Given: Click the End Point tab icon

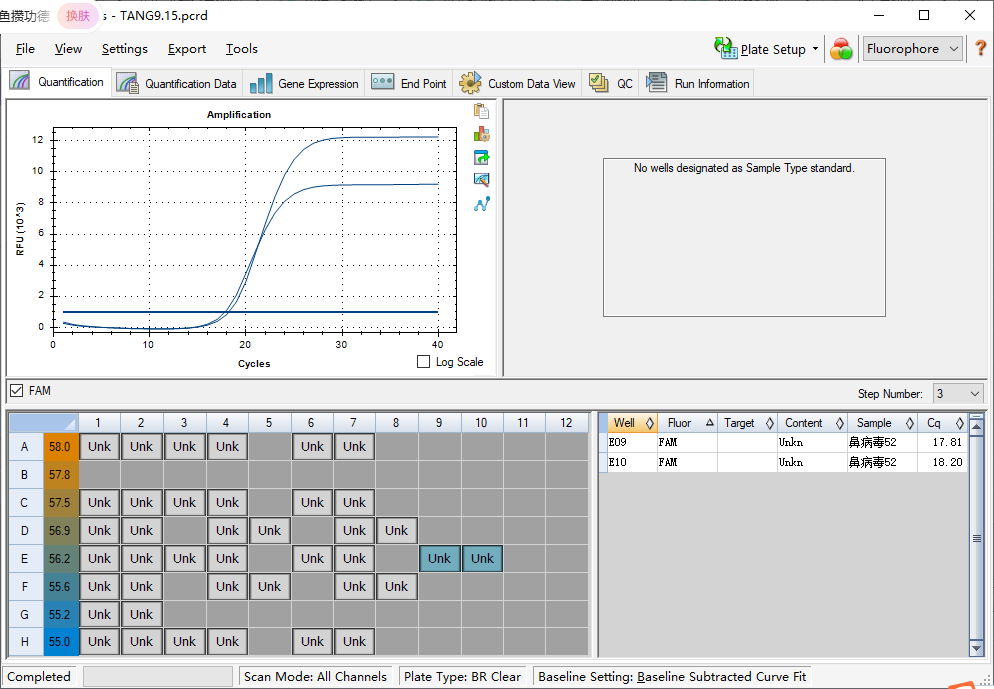Looking at the screenshot, I should coord(382,82).
